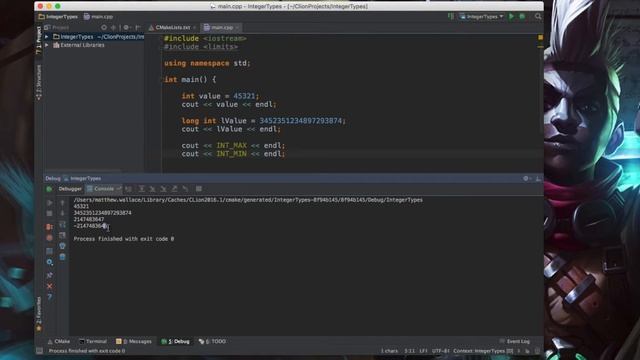
Task: Open Debug panel gear settings
Action: (x=526, y=179)
